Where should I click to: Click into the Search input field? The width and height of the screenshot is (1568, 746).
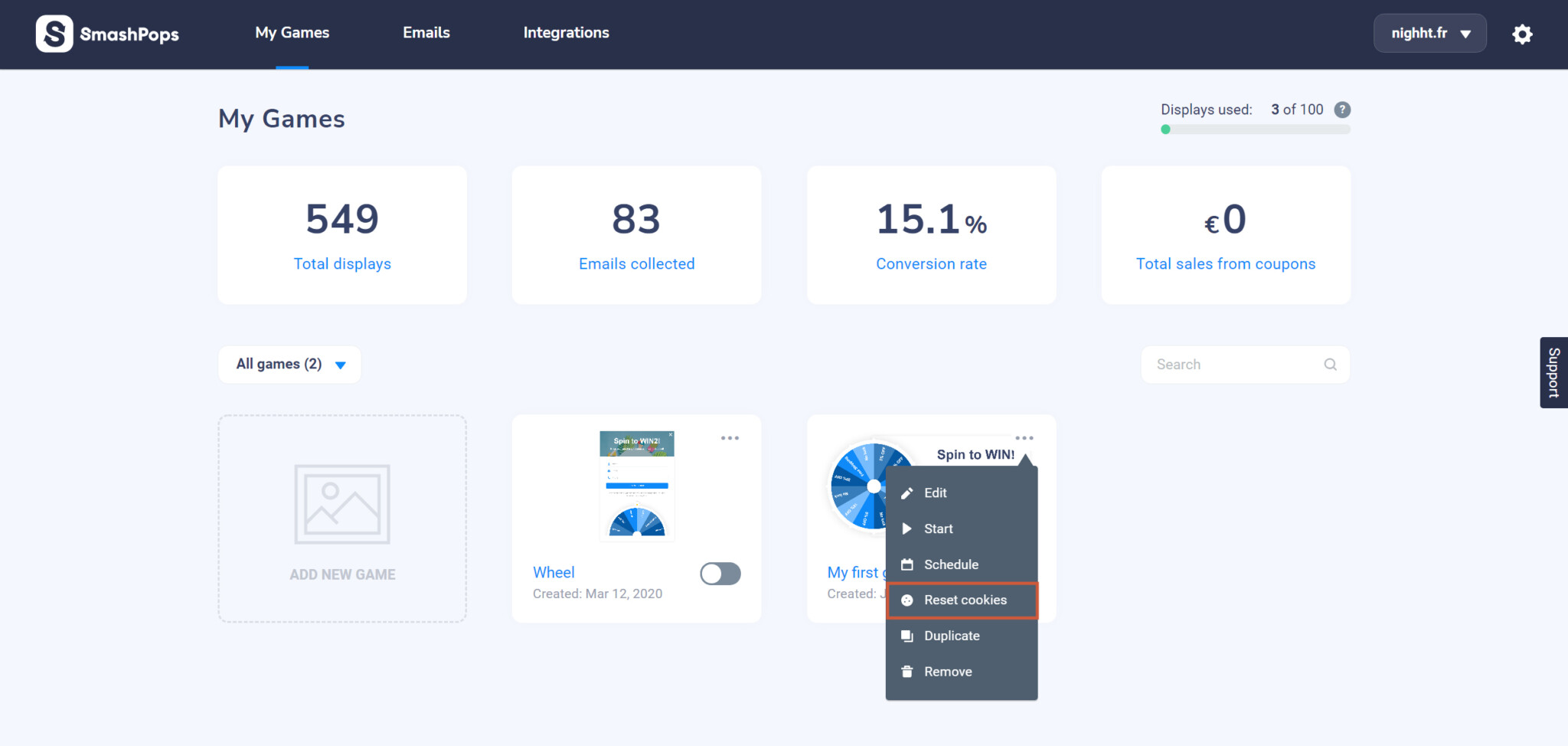1233,365
